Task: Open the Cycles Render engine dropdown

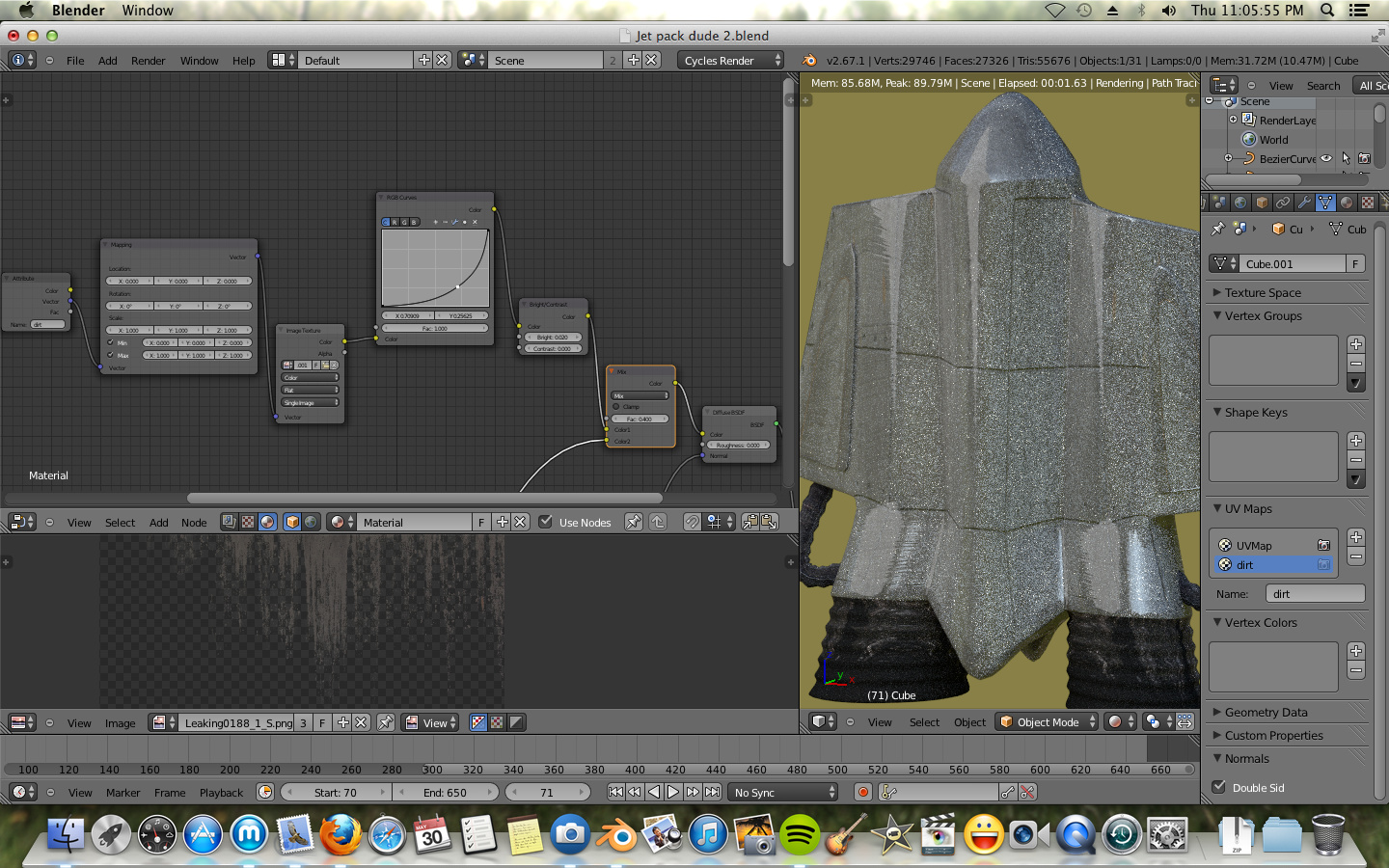Action: (731, 60)
